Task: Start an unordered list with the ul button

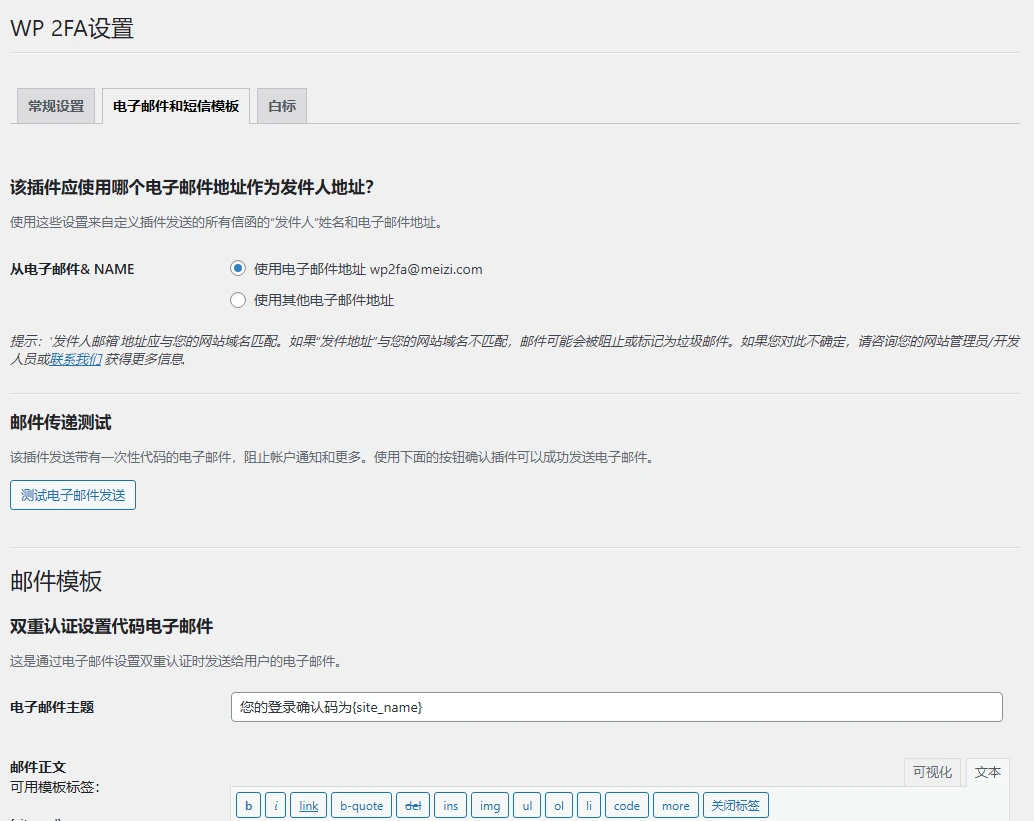Action: coord(527,805)
